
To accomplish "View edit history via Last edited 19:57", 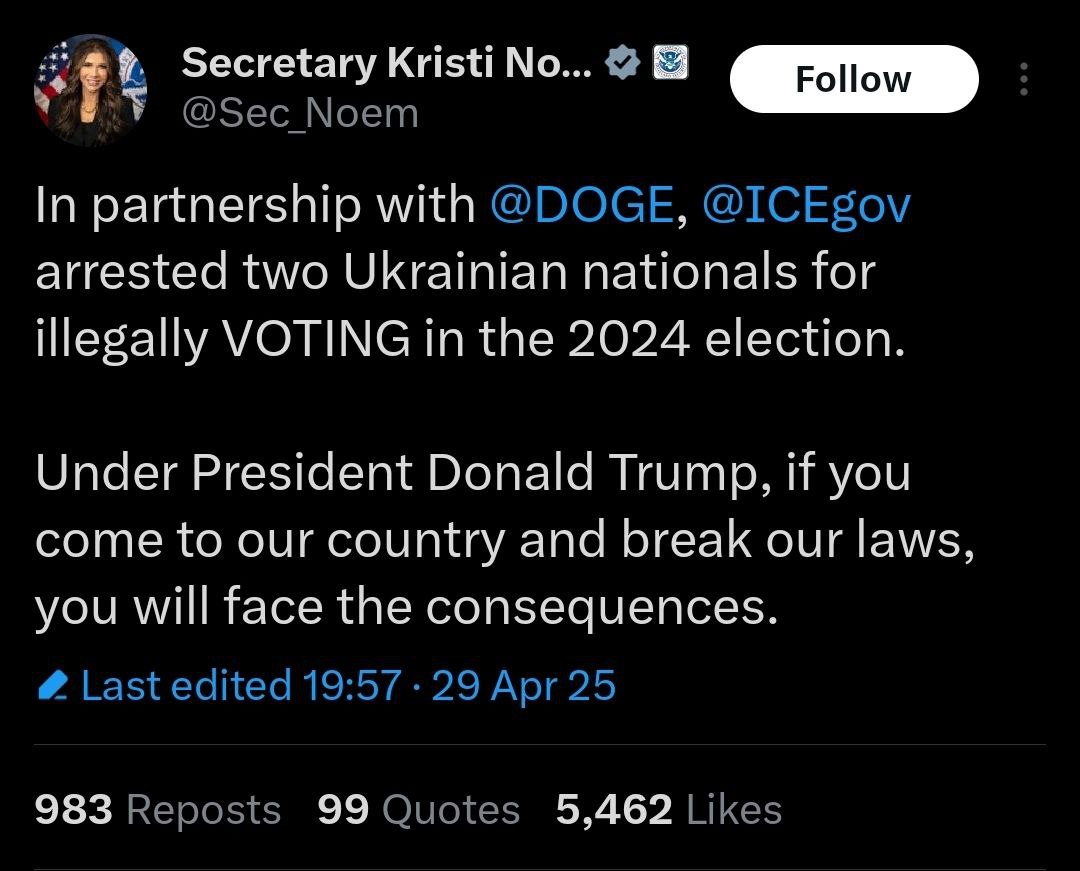I will click(x=241, y=686).
